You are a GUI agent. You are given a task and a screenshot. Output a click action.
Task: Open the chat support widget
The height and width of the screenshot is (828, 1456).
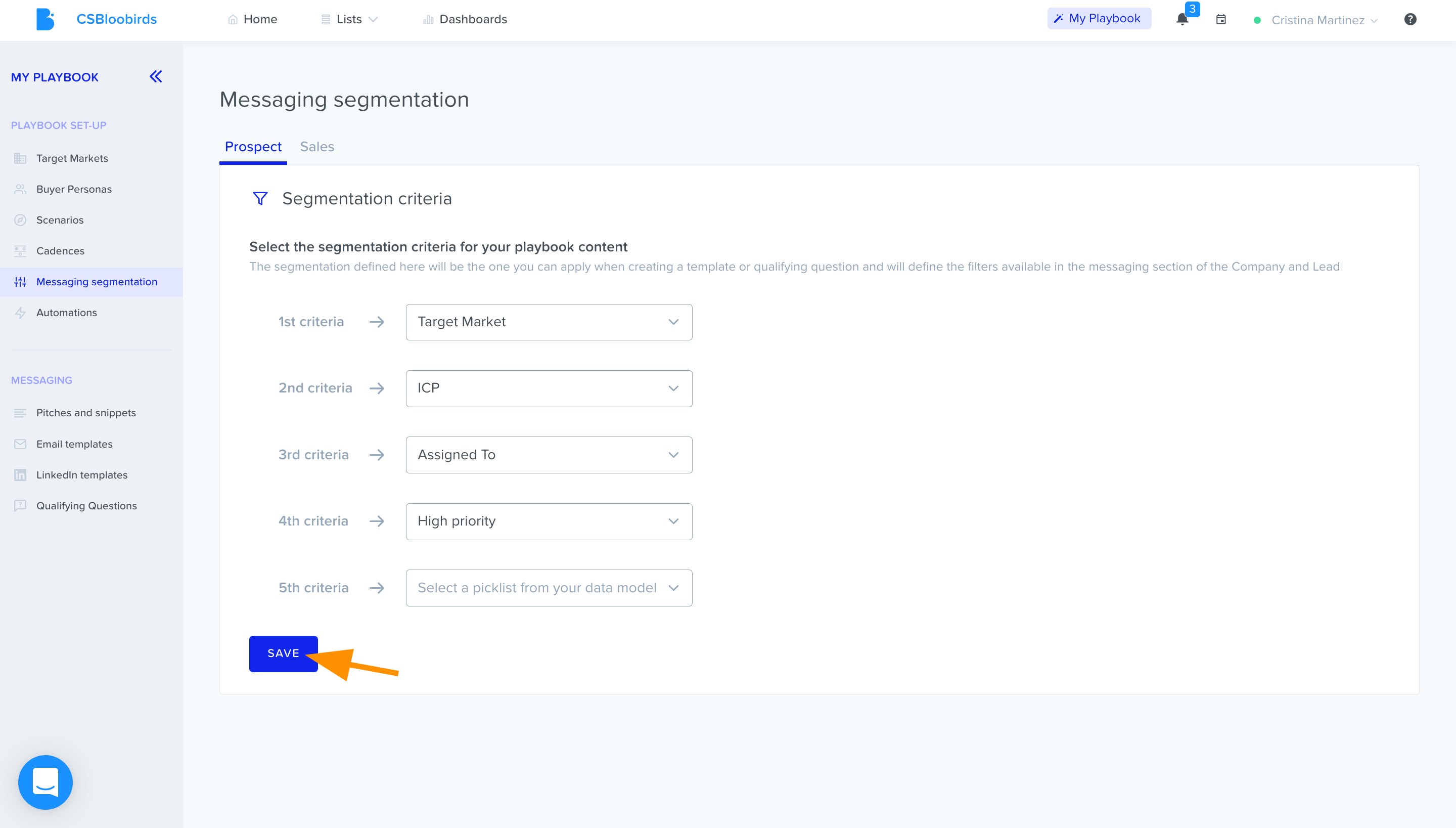point(45,782)
